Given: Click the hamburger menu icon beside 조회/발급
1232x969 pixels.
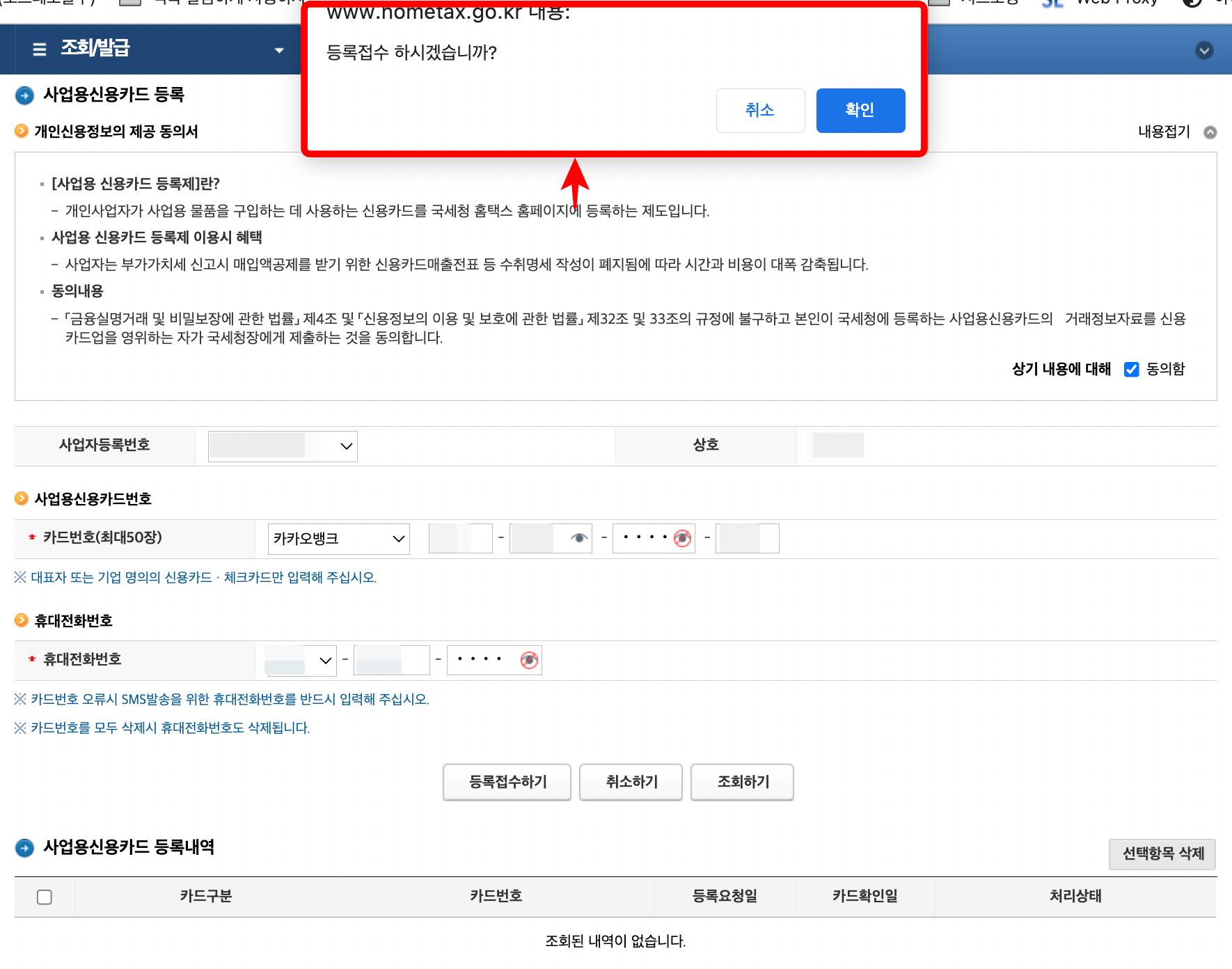Looking at the screenshot, I should coord(39,49).
